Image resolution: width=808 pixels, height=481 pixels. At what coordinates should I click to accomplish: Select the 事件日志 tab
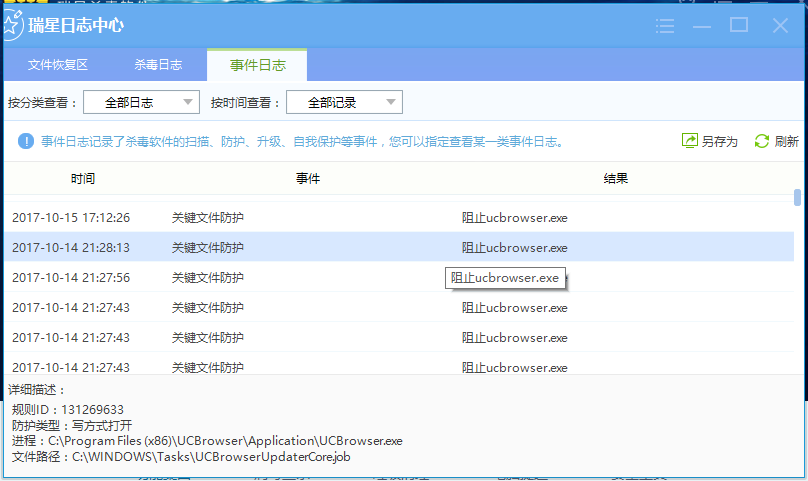[x=257, y=65]
